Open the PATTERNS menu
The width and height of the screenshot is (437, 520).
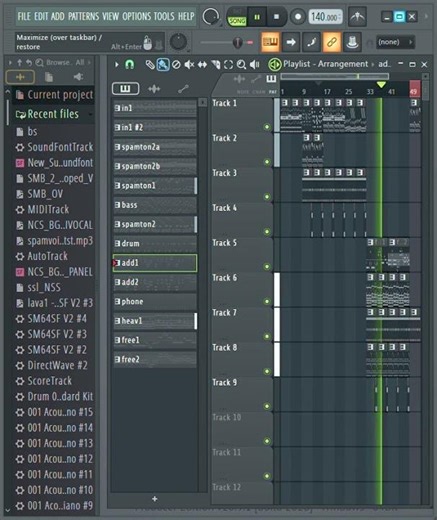point(83,16)
